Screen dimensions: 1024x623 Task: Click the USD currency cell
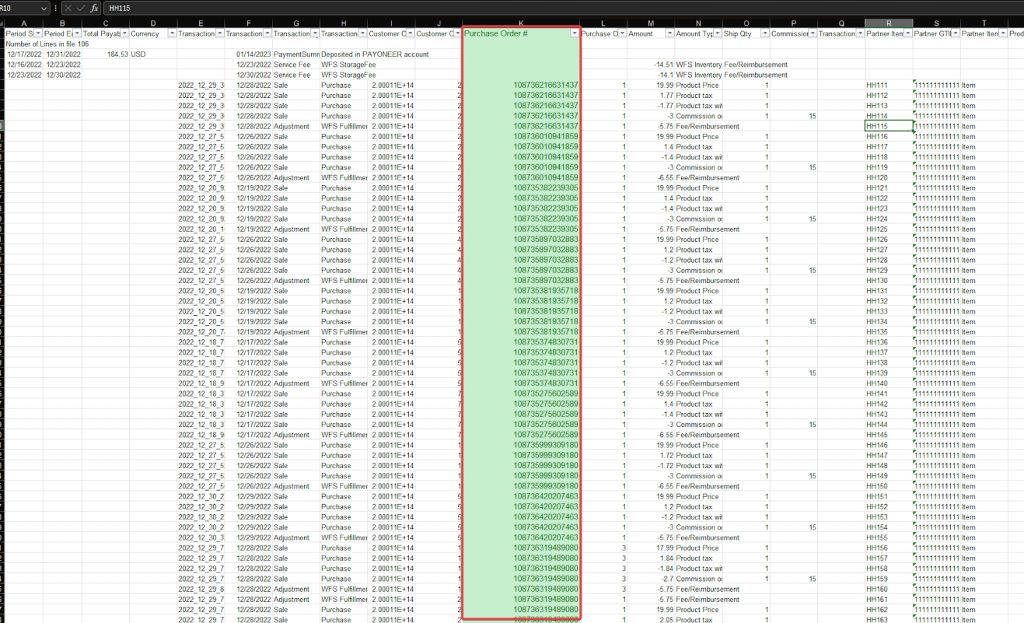(x=138, y=54)
